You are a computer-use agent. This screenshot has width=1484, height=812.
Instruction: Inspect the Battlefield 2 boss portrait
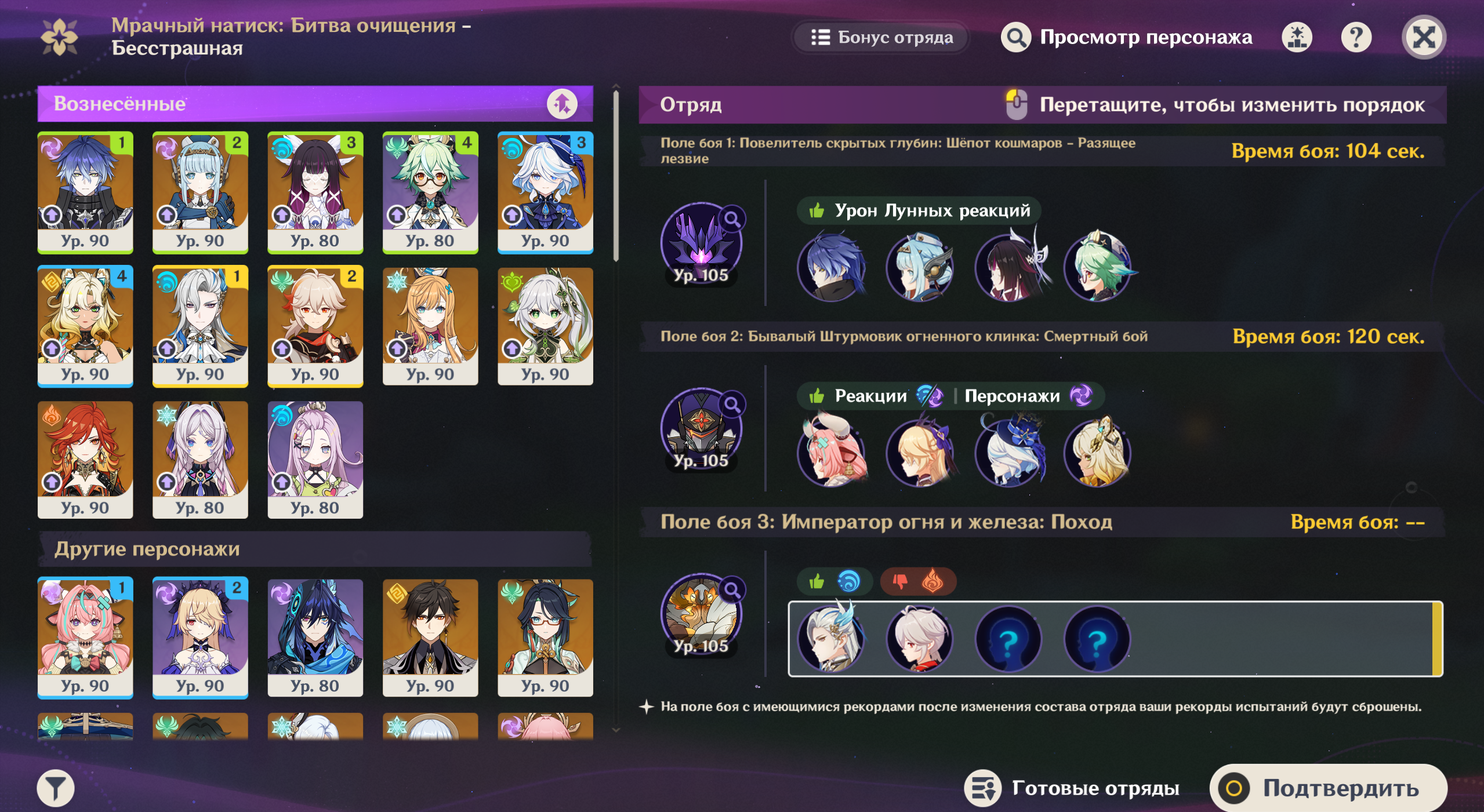click(x=702, y=429)
